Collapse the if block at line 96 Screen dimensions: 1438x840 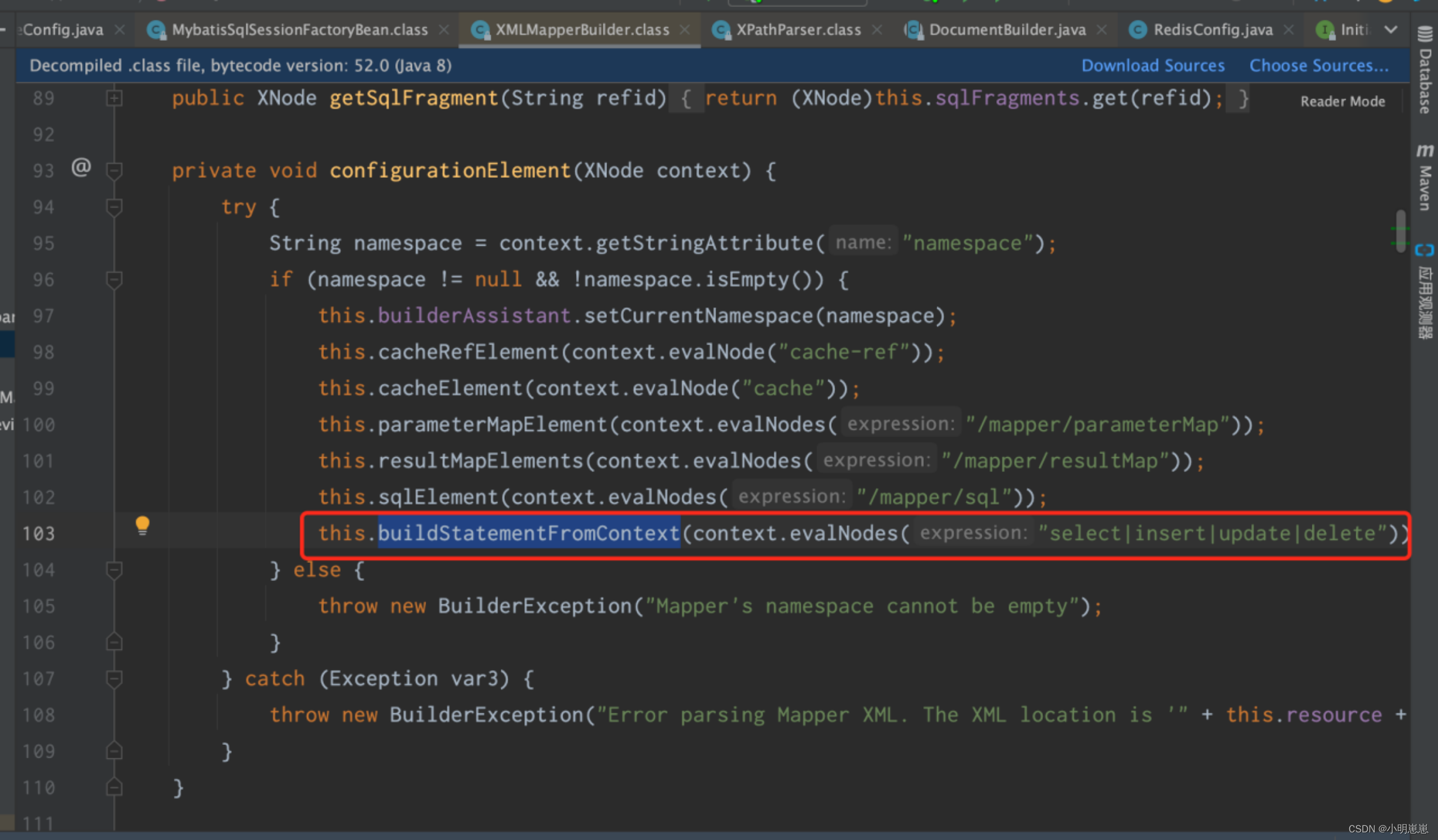pyautogui.click(x=114, y=279)
